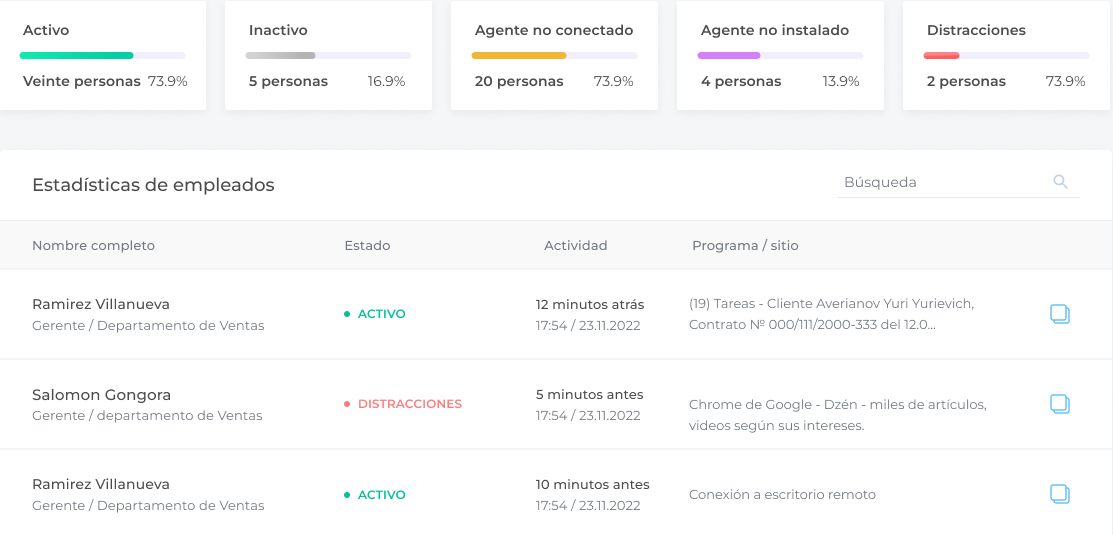
Task: Click the copy icon for Salomon Gongora
Action: pos(1060,404)
